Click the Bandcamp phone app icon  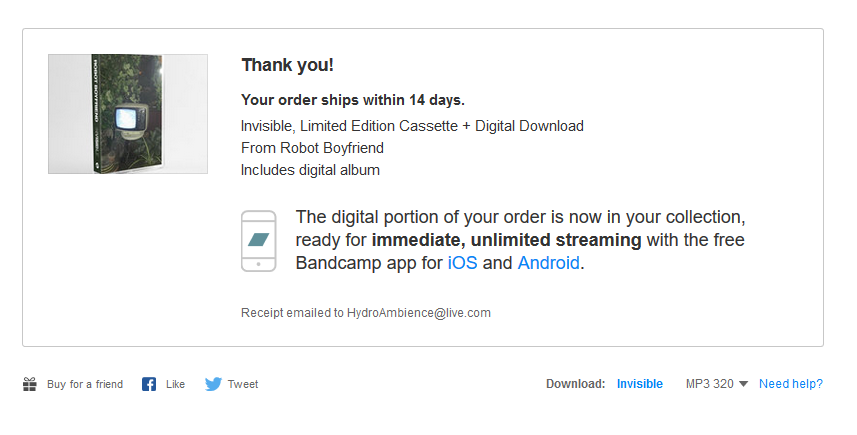point(259,241)
